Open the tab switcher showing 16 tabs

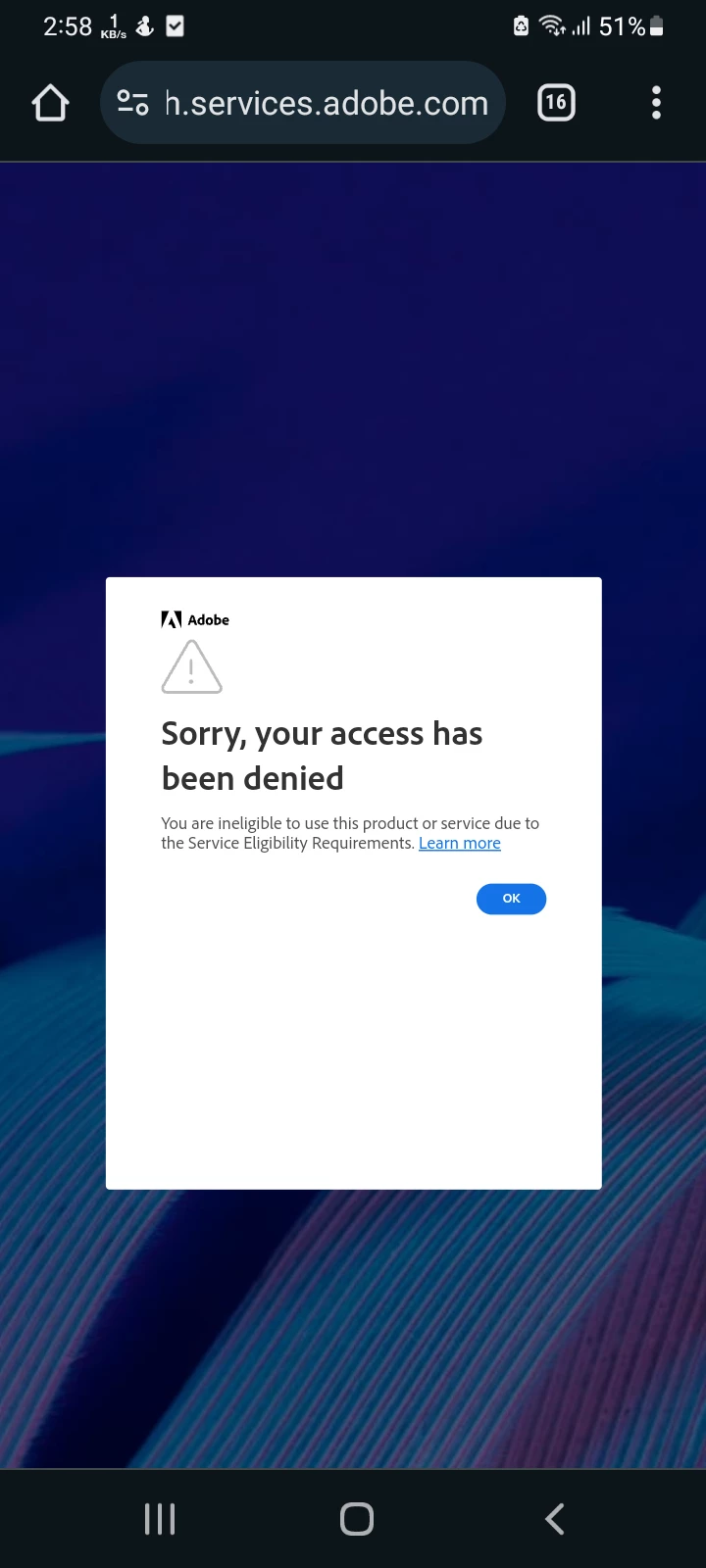556,102
